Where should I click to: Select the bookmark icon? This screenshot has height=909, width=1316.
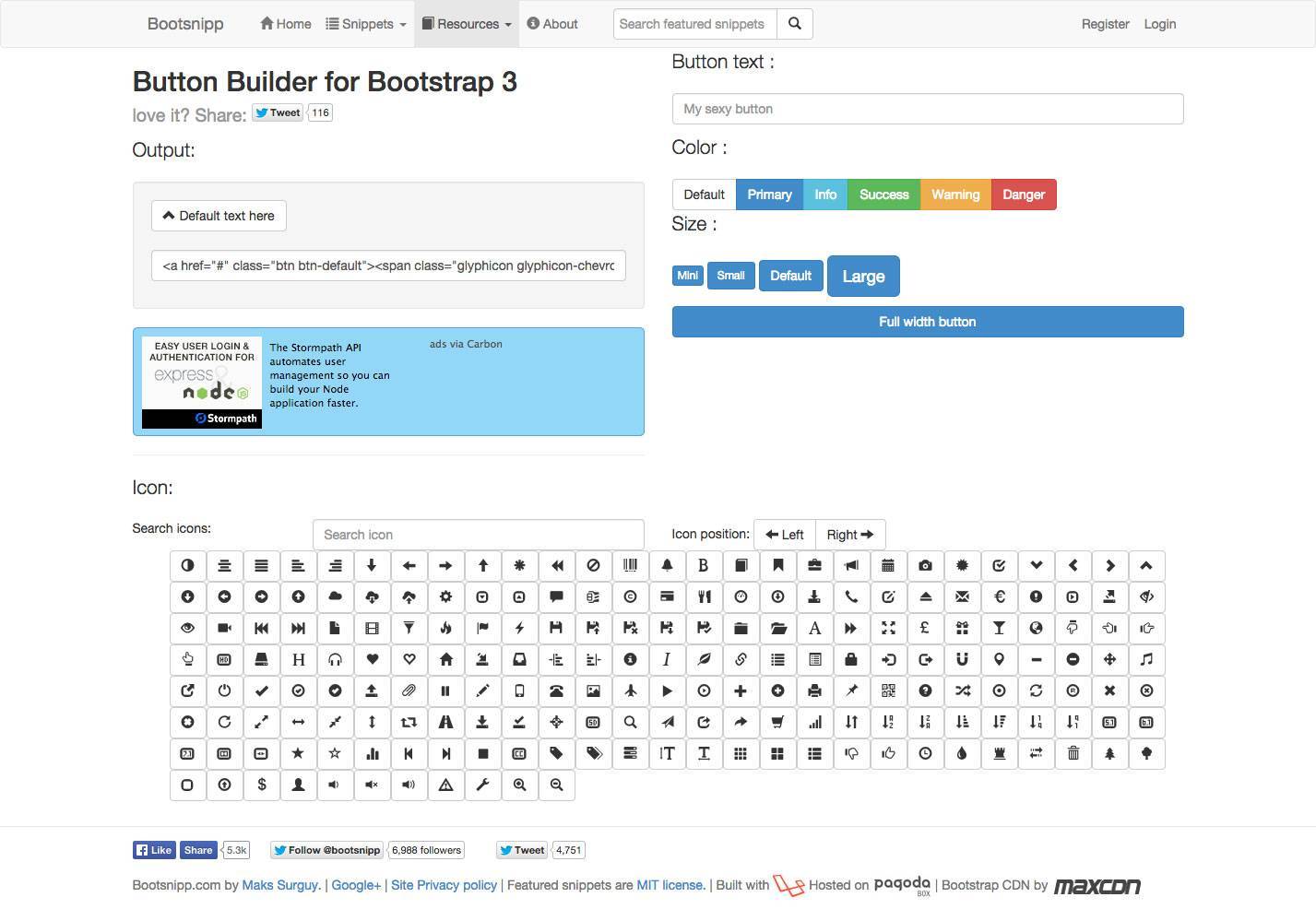click(x=777, y=565)
